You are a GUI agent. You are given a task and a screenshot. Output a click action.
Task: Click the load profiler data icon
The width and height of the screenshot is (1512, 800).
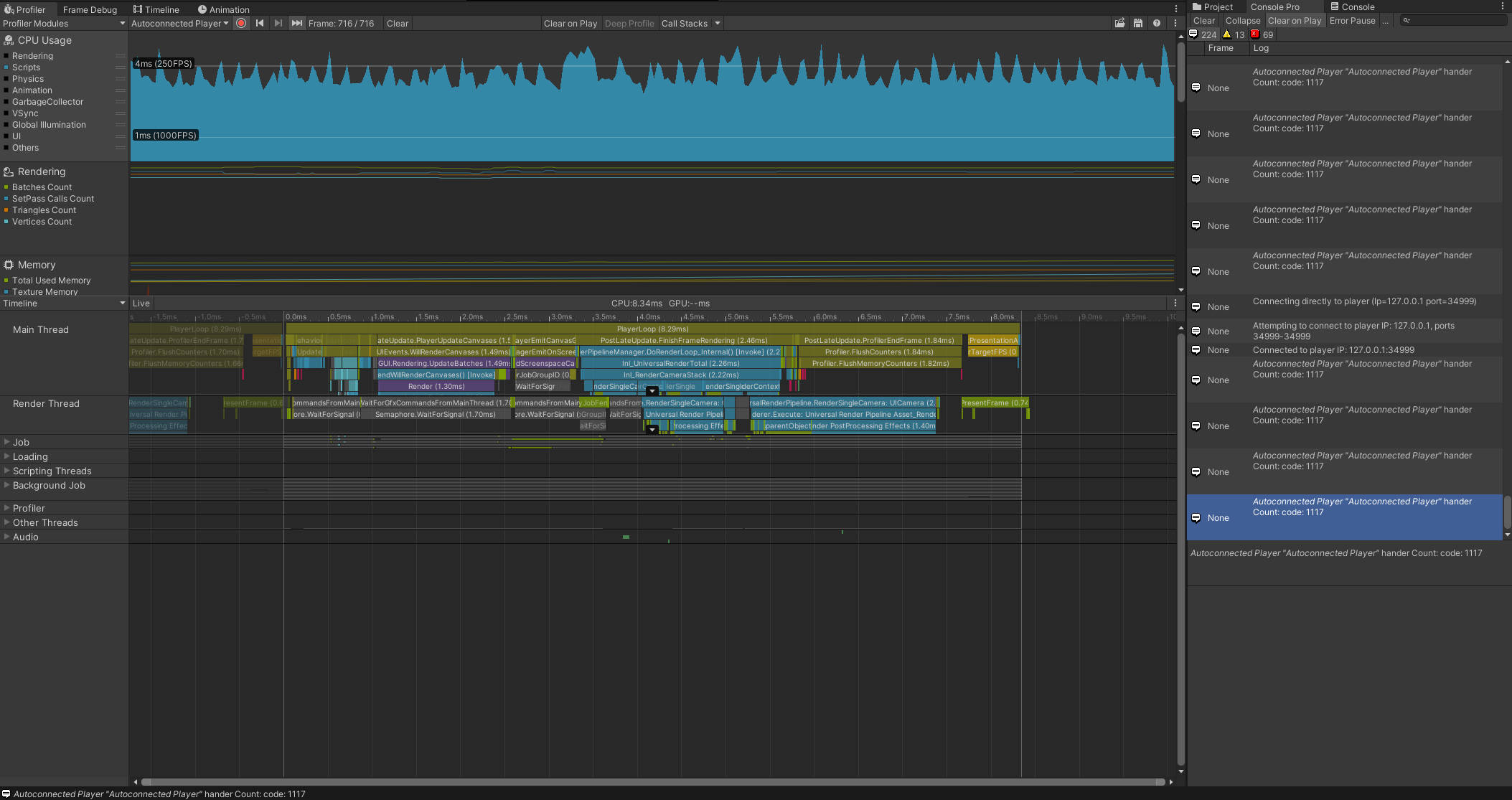tap(1119, 23)
